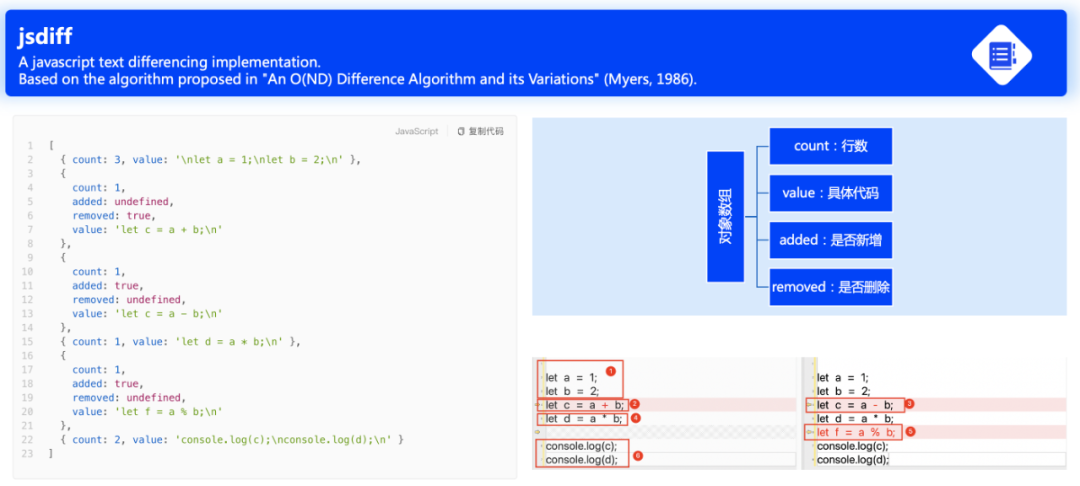This screenshot has width=1080, height=486.
Task: Click the gutter arrow beside 'let f = a % b;'
Action: coord(811,432)
